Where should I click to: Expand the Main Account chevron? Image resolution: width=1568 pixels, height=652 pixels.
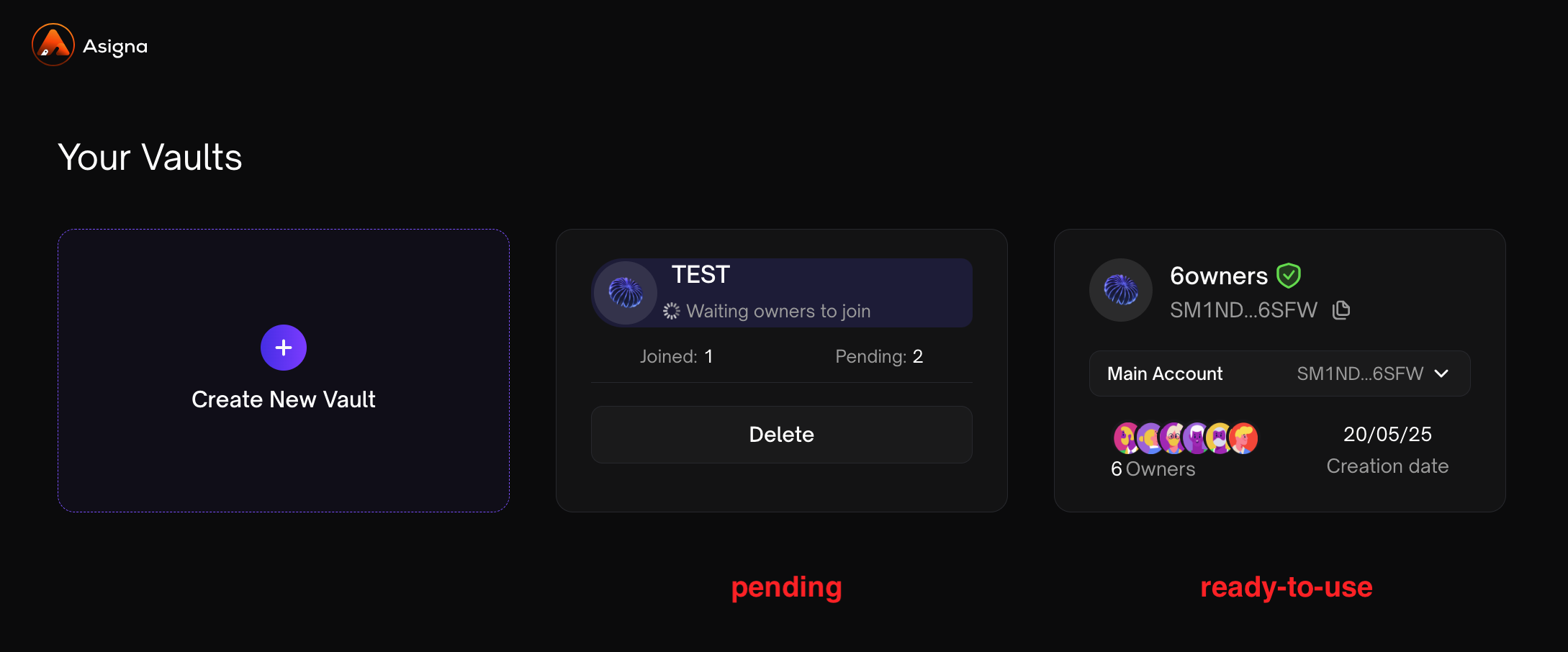(1441, 373)
